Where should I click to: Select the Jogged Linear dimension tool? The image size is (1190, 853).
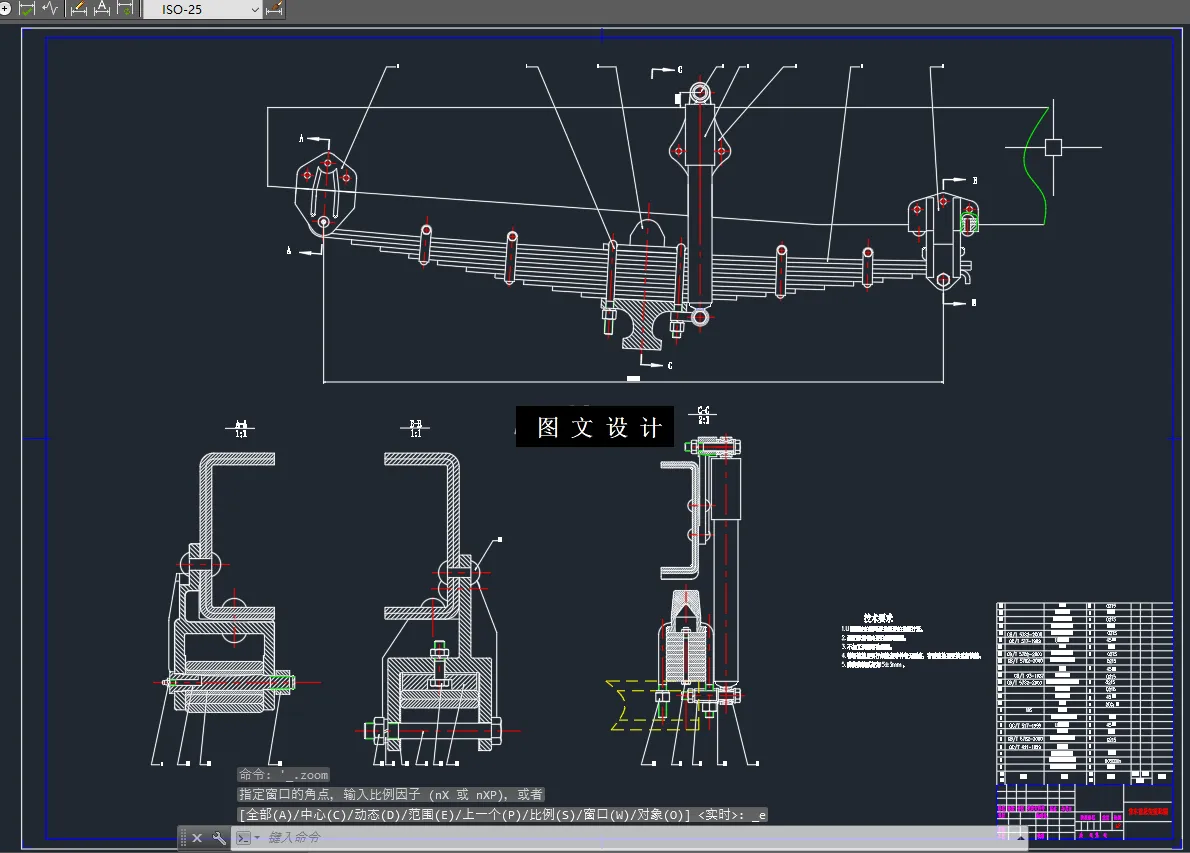point(50,9)
